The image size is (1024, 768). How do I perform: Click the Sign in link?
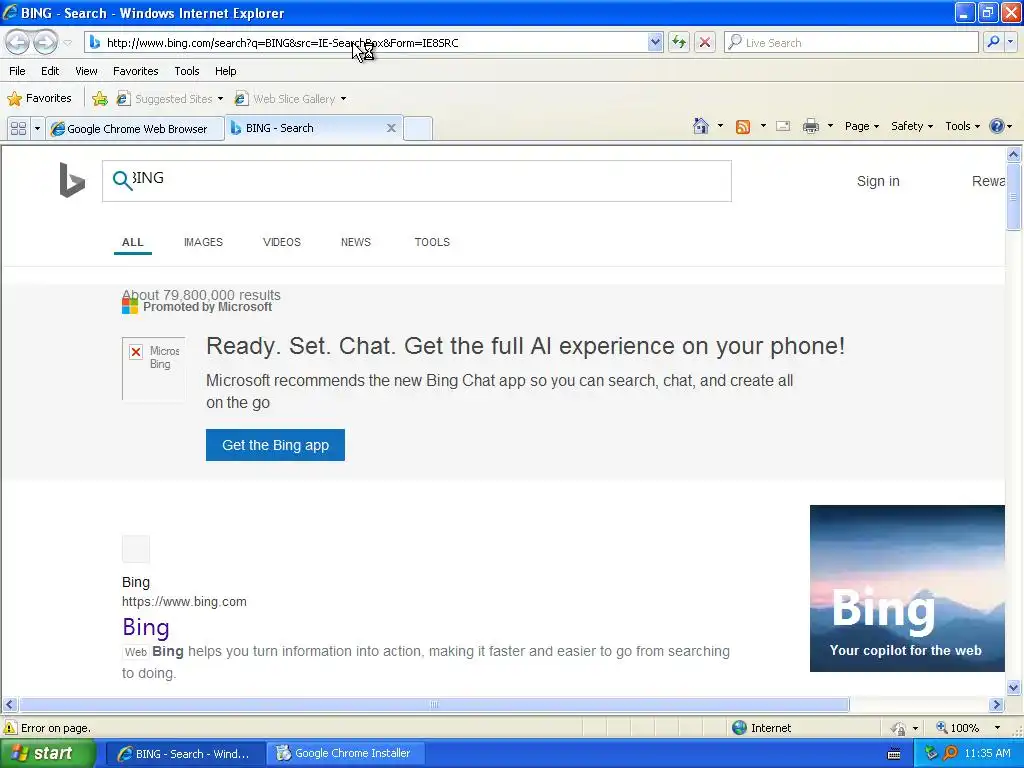tap(878, 181)
